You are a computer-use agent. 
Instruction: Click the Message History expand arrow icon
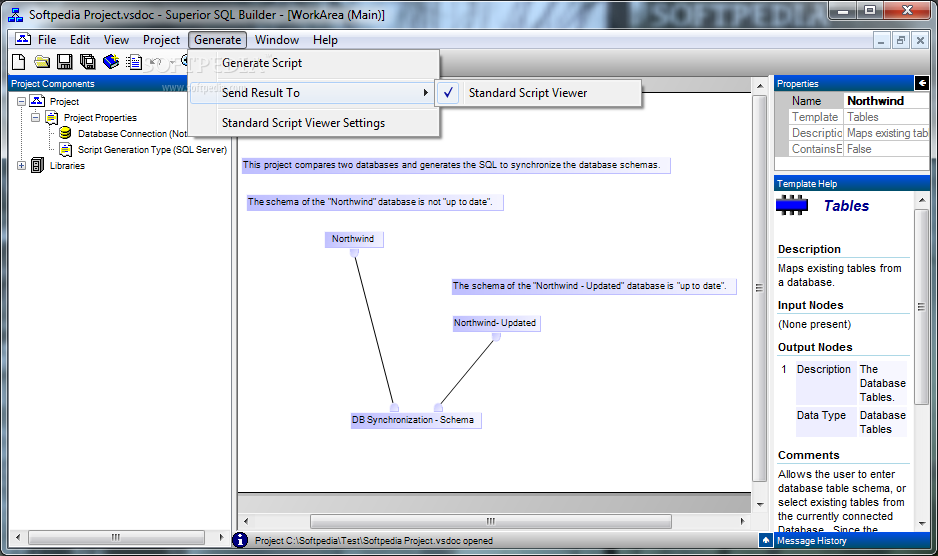766,540
